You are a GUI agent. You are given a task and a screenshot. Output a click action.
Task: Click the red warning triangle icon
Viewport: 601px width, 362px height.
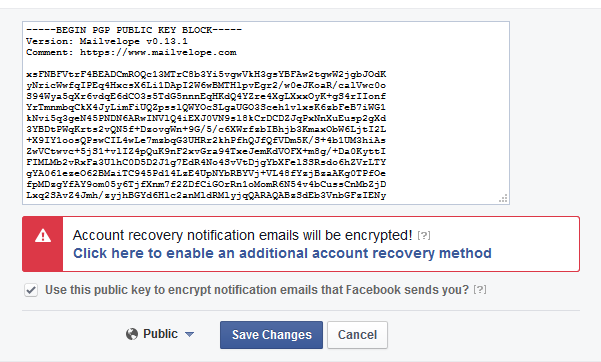click(x=43, y=236)
